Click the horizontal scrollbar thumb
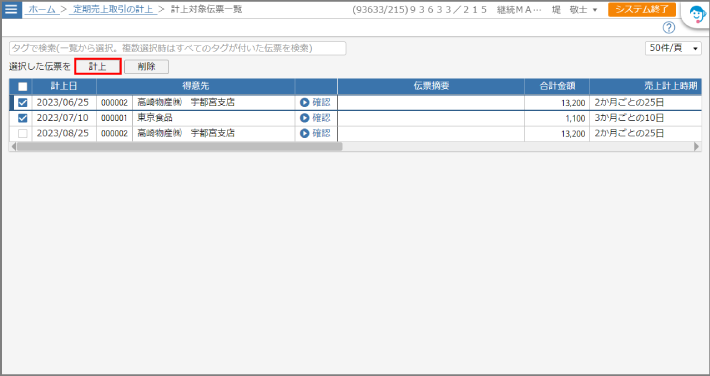Image resolution: width=710 pixels, height=376 pixels. (179, 146)
